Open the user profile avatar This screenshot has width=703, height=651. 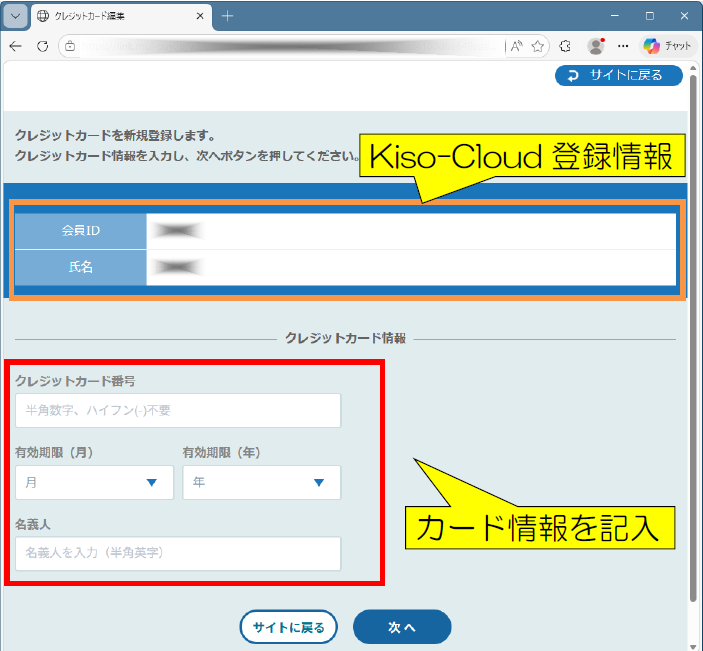tap(596, 46)
